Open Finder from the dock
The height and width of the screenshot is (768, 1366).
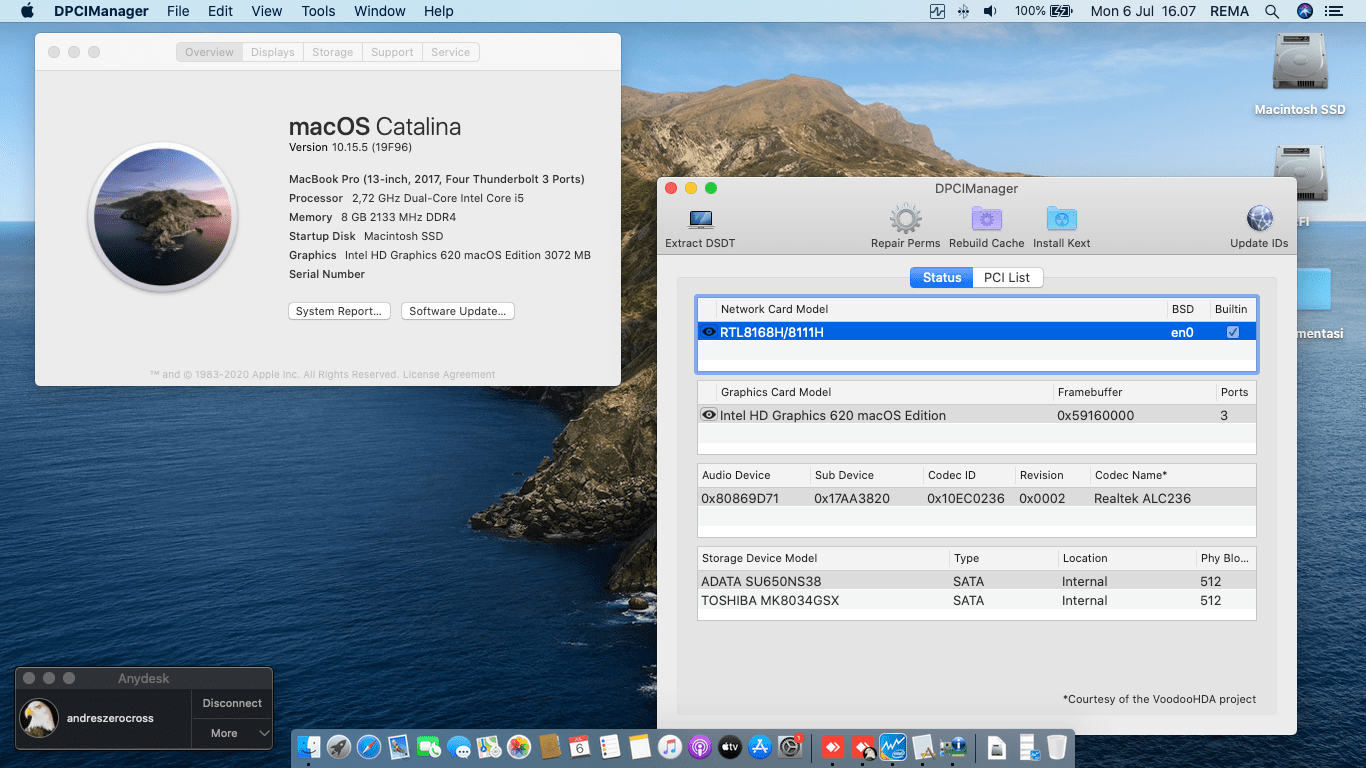(x=309, y=746)
